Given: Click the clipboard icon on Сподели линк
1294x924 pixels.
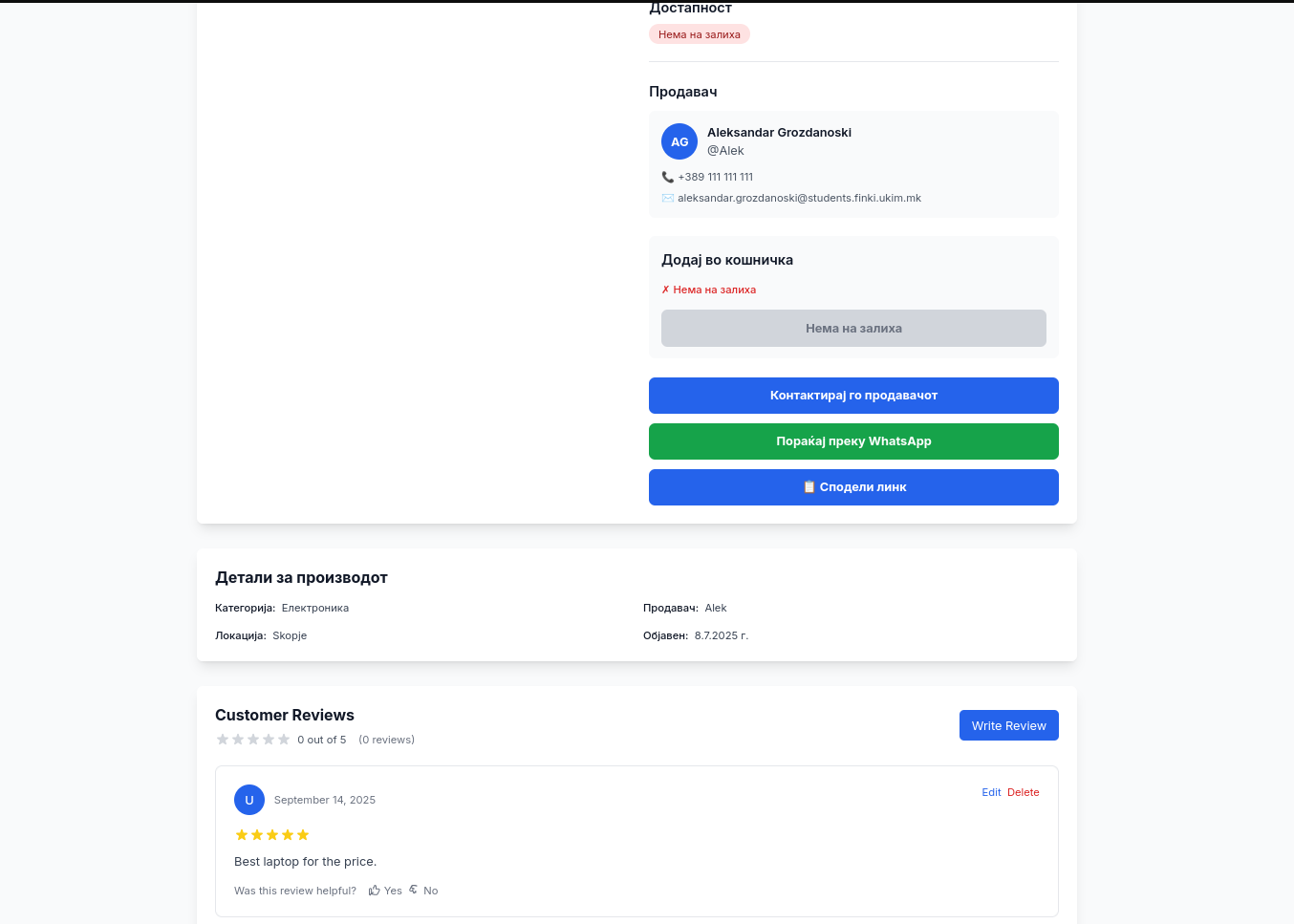Looking at the screenshot, I should [x=809, y=487].
